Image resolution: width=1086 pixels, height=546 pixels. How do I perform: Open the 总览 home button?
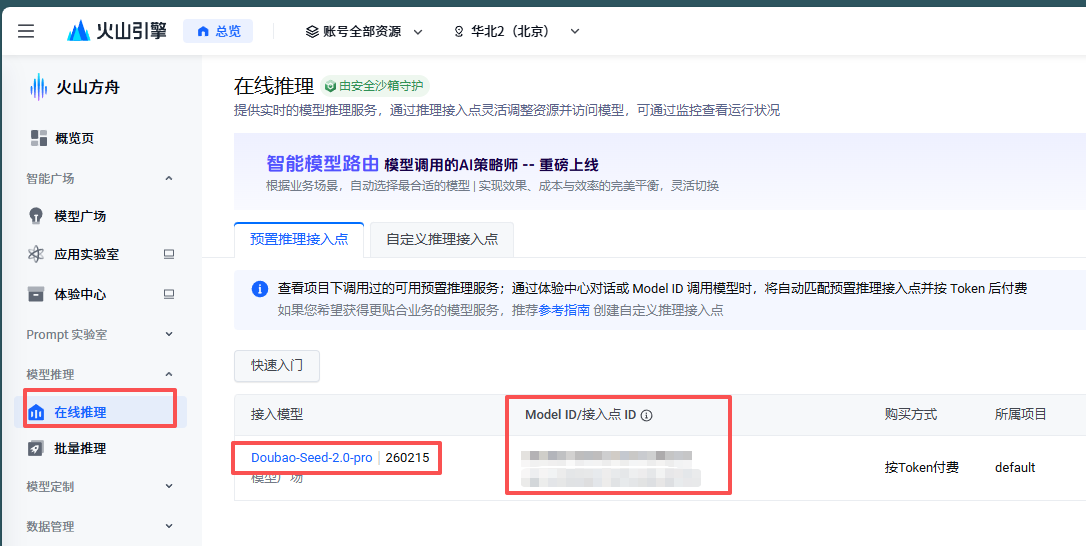(x=218, y=31)
